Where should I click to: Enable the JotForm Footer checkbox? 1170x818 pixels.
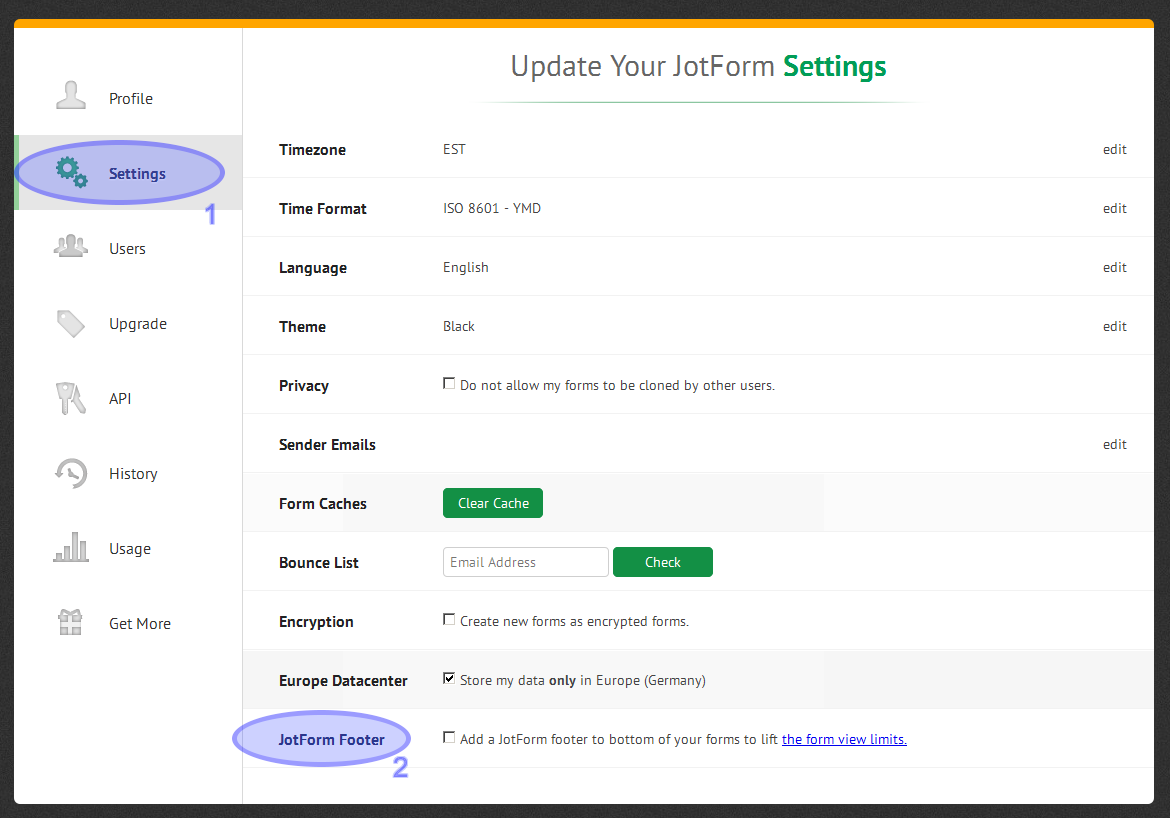click(x=449, y=737)
